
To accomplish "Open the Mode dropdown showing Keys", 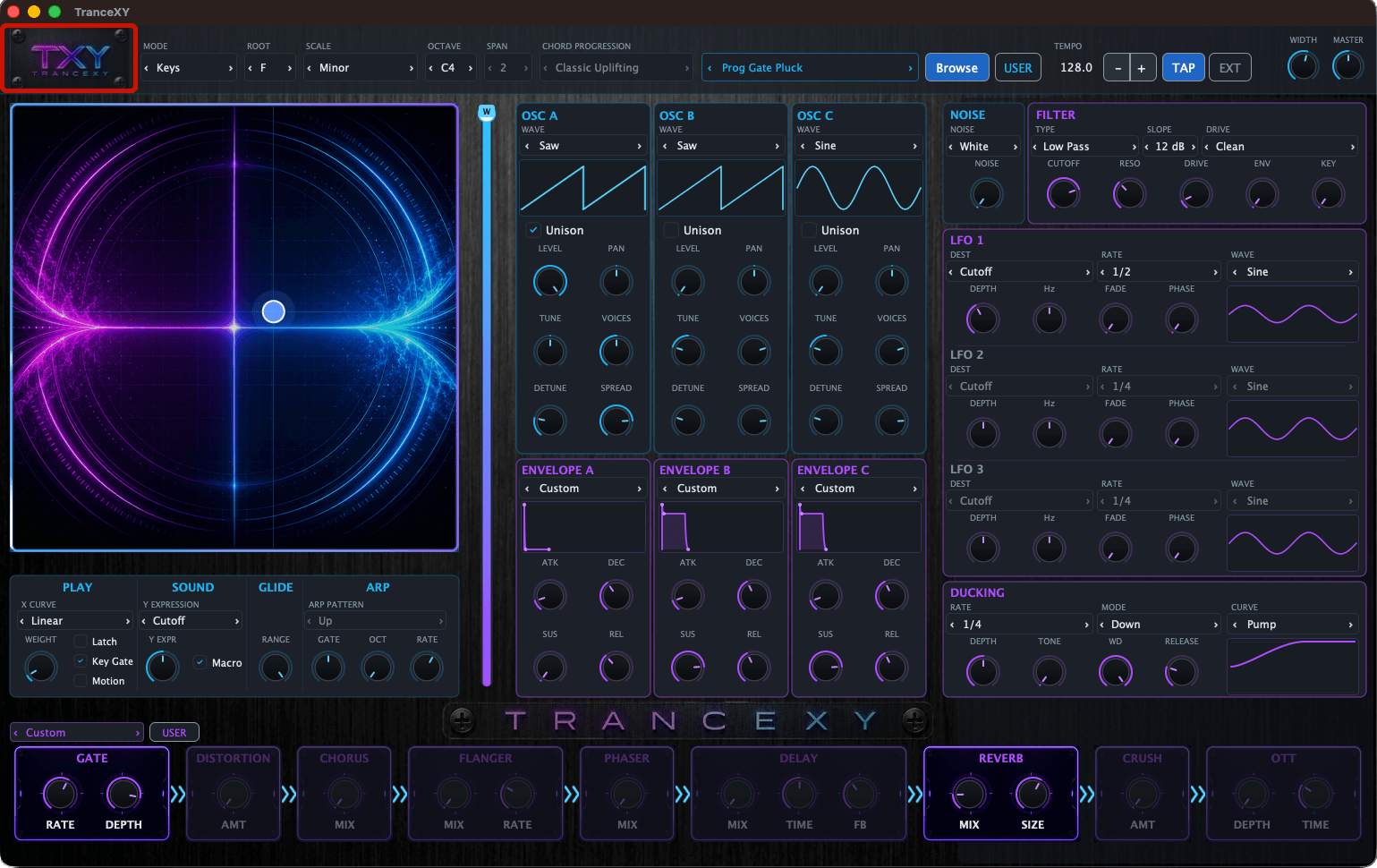I will [189, 68].
